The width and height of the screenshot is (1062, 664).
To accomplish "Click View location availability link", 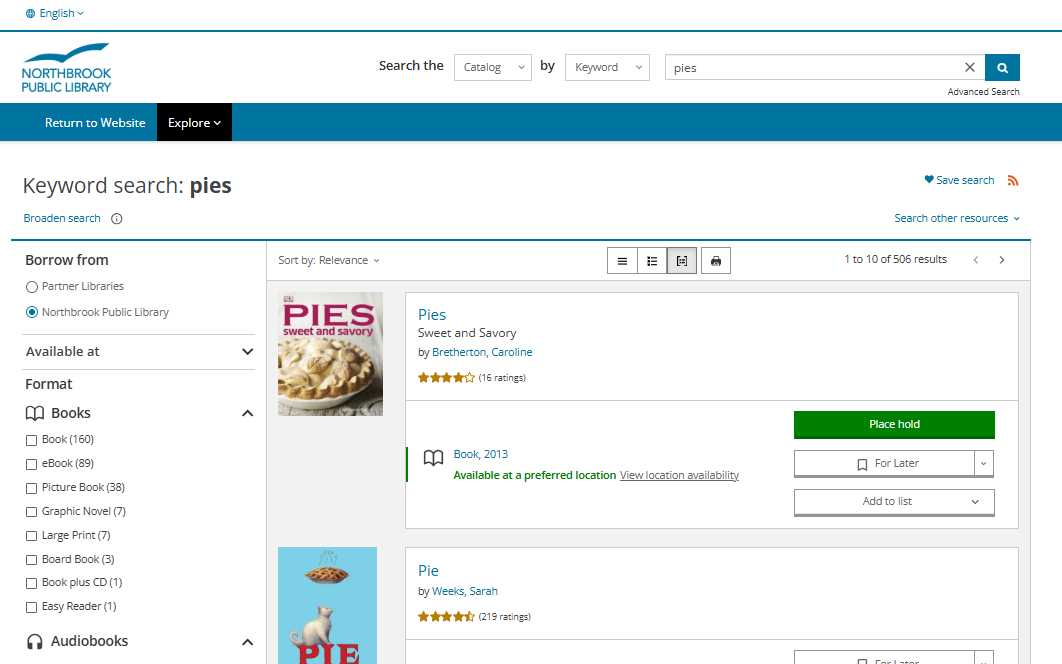I will tap(679, 475).
